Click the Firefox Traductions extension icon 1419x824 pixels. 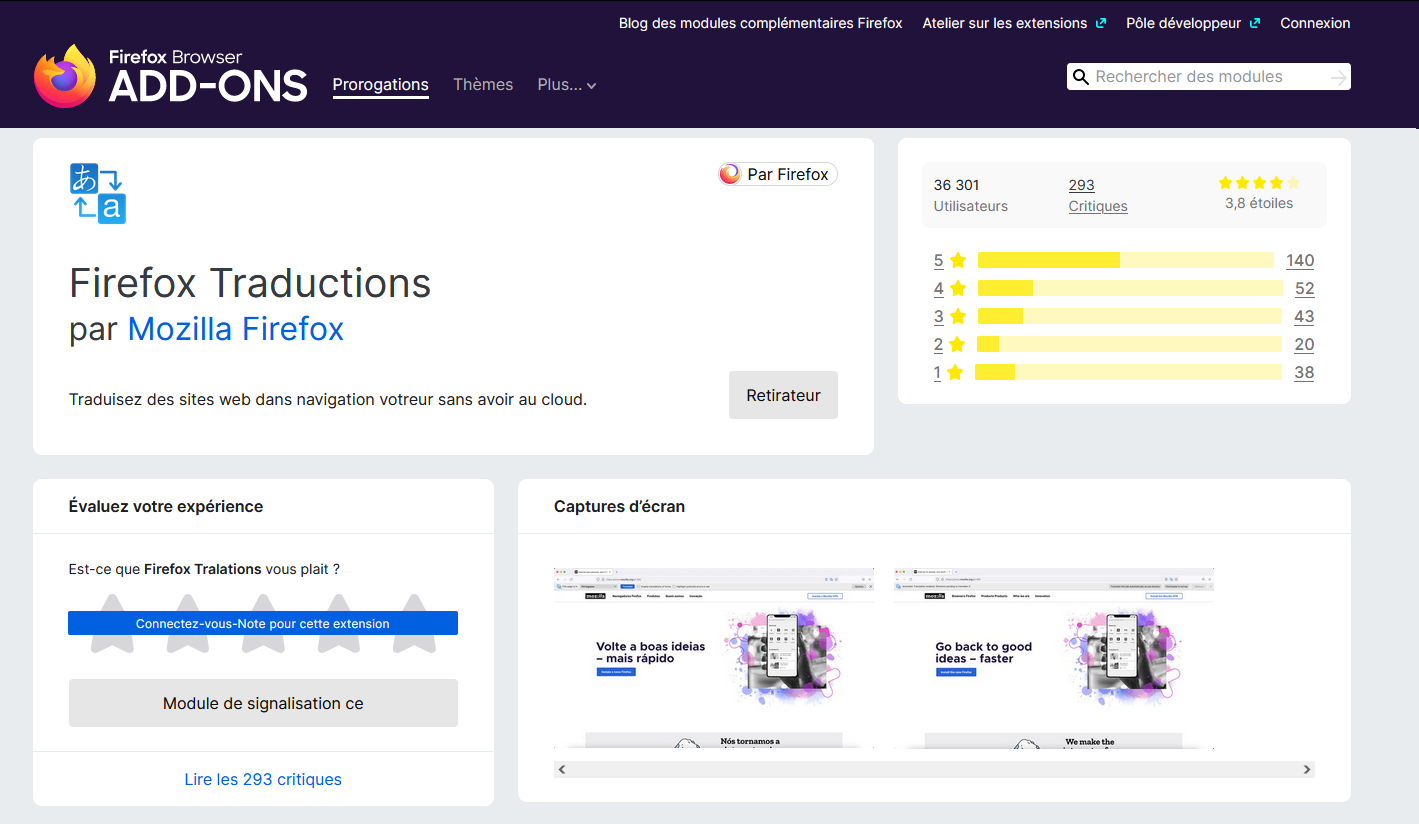[98, 193]
